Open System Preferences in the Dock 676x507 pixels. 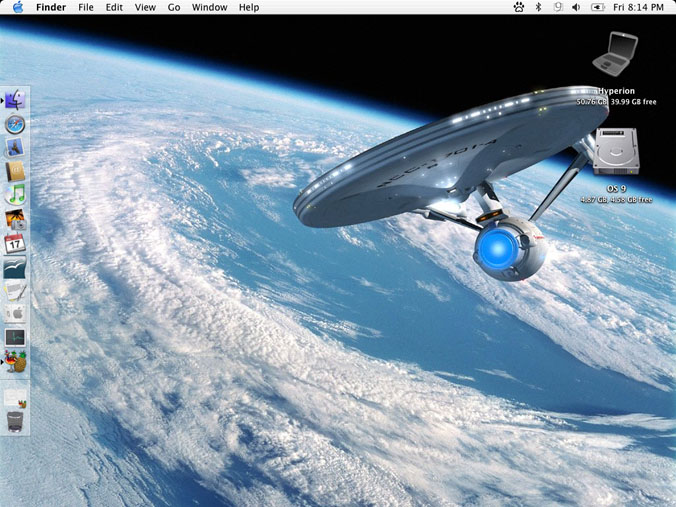16,314
